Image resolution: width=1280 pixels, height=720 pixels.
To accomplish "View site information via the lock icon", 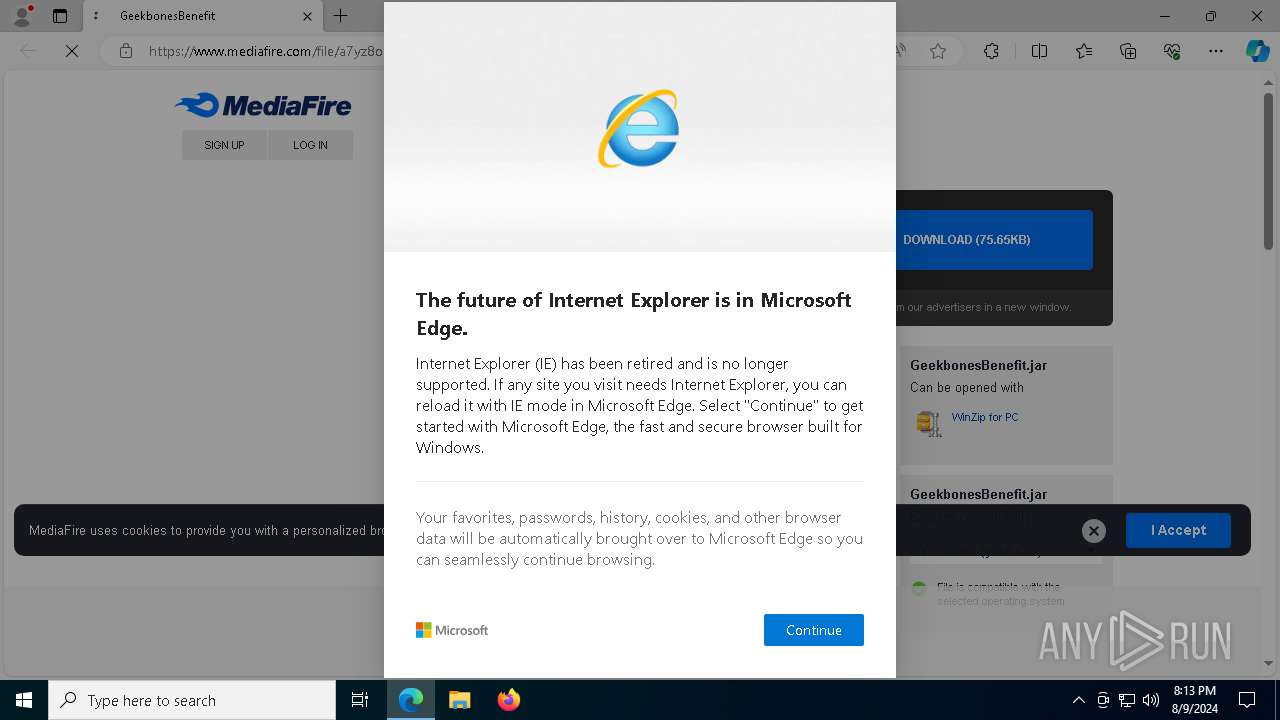I will tap(125, 51).
